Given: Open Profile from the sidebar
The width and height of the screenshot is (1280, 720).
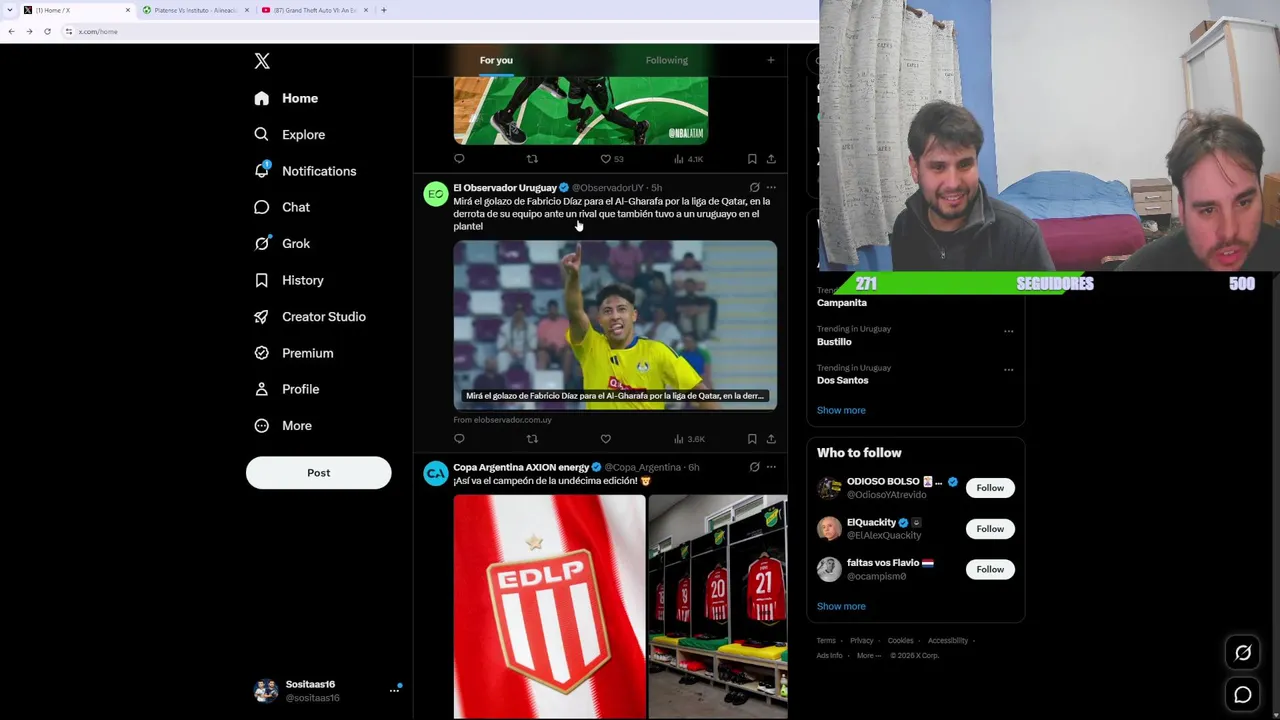Looking at the screenshot, I should tap(286, 389).
